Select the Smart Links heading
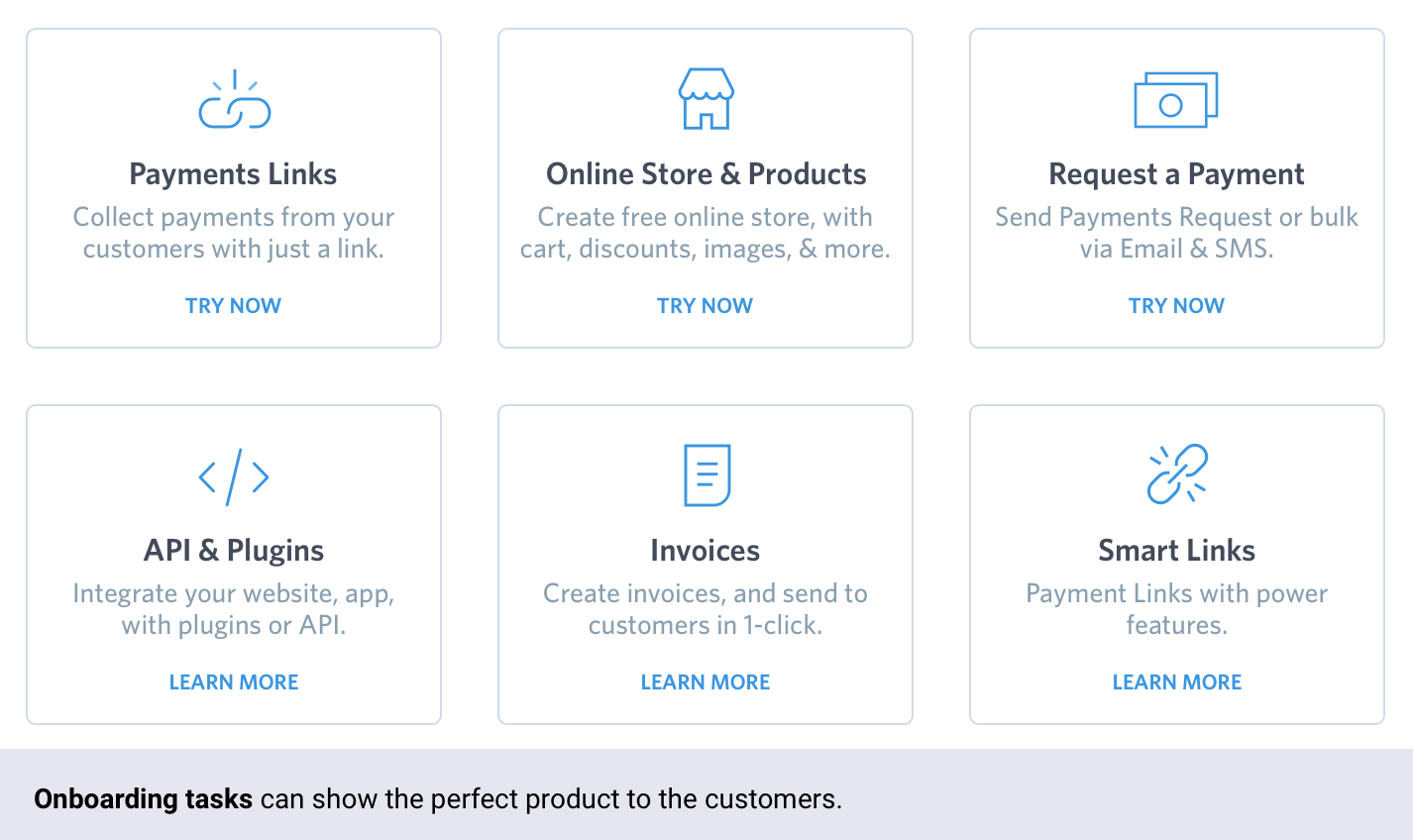 click(1176, 551)
